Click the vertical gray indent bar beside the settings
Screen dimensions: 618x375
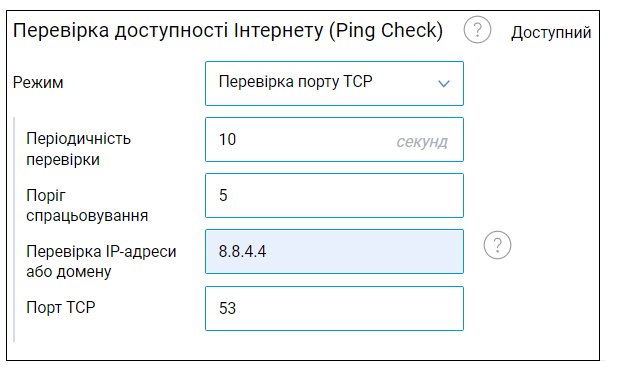tap(14, 229)
